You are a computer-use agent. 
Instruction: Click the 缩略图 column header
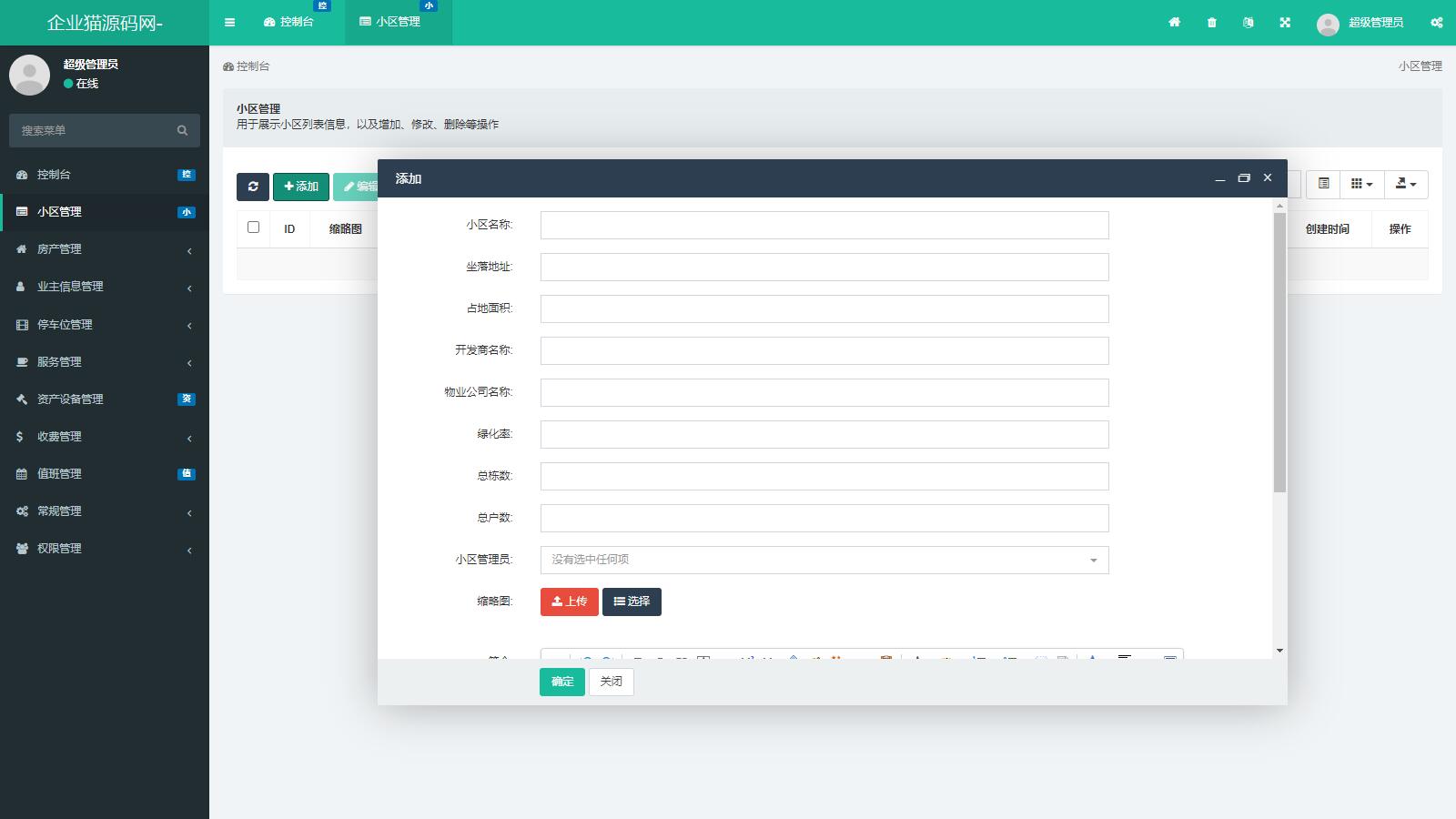(x=346, y=229)
